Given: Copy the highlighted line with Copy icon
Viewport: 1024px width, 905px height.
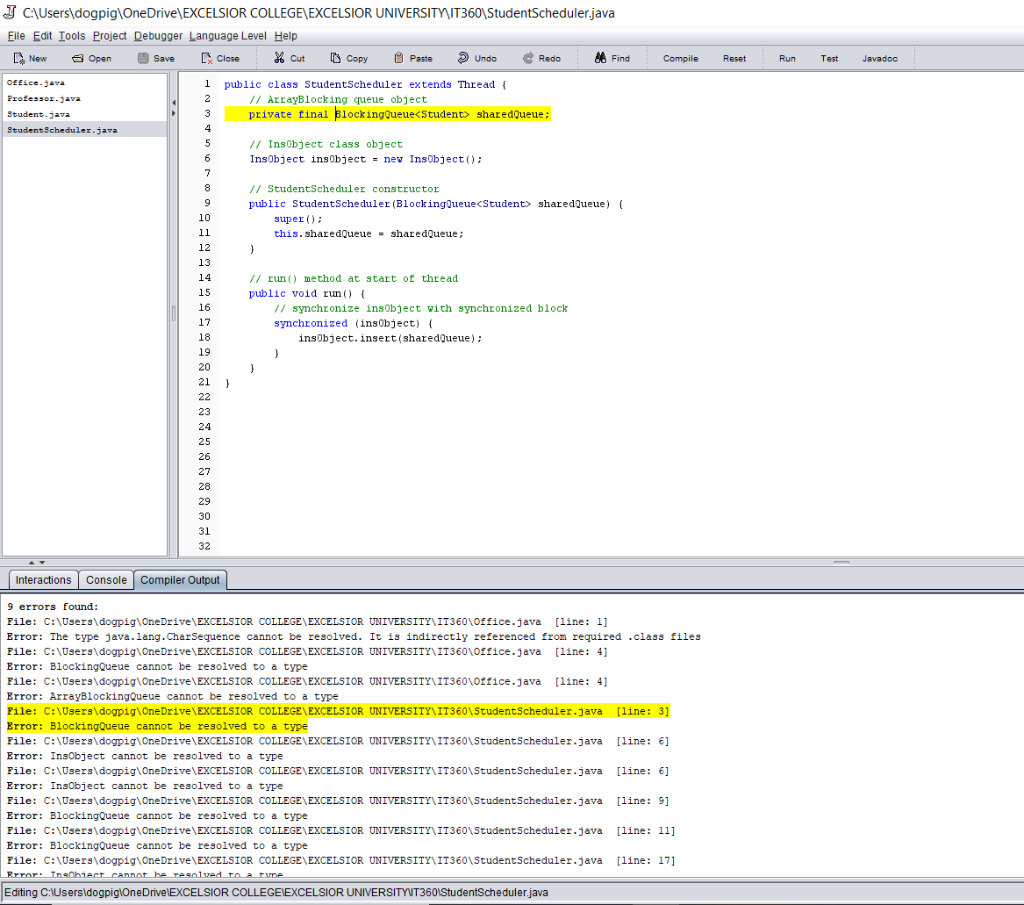Looking at the screenshot, I should pos(348,57).
